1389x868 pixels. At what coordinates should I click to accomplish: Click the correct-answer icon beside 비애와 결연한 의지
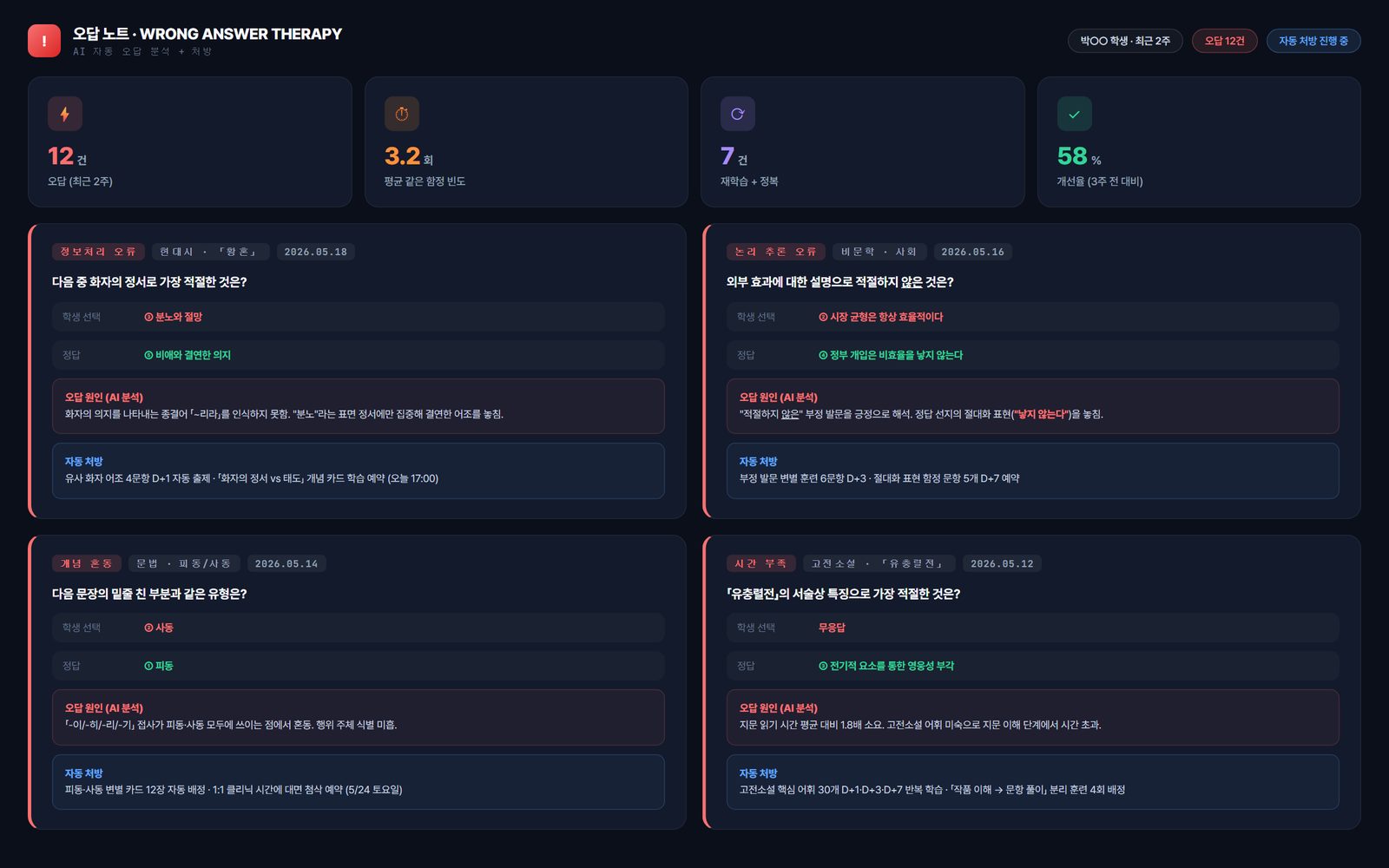tap(148, 355)
